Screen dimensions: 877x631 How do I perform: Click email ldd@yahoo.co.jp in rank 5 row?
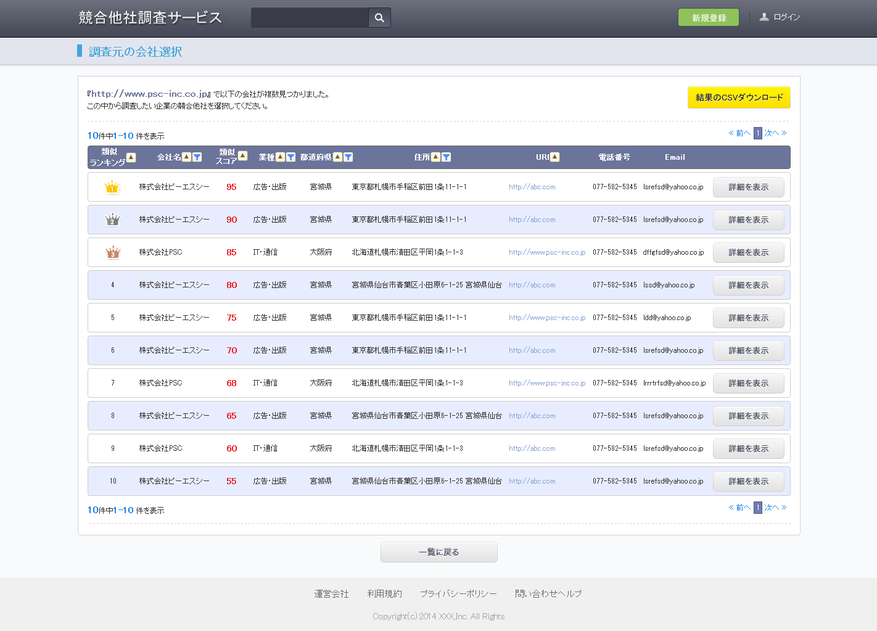pos(667,318)
